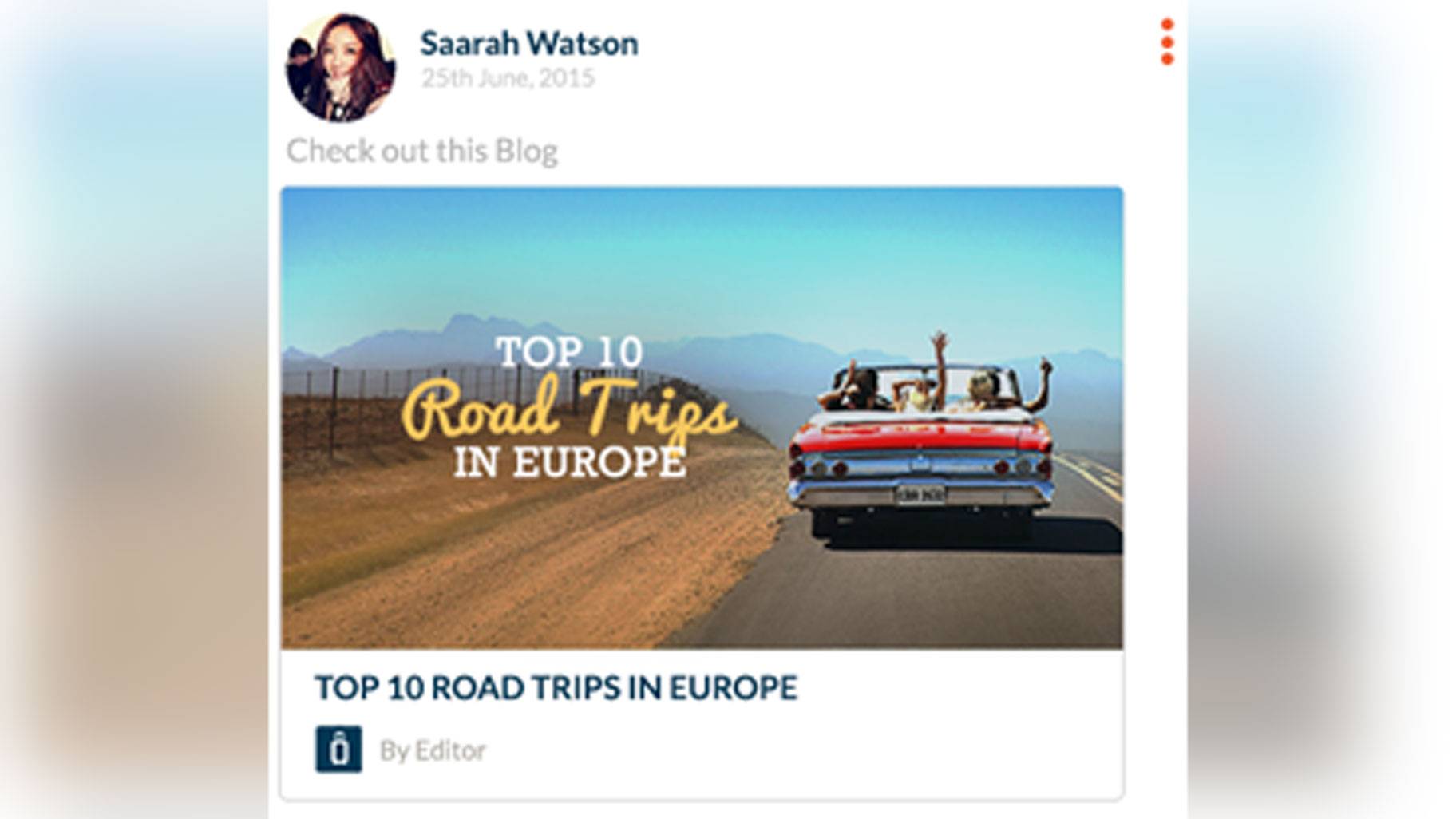Open the TOP 10 ROAD TRIPS IN EUROPE headline

click(556, 687)
